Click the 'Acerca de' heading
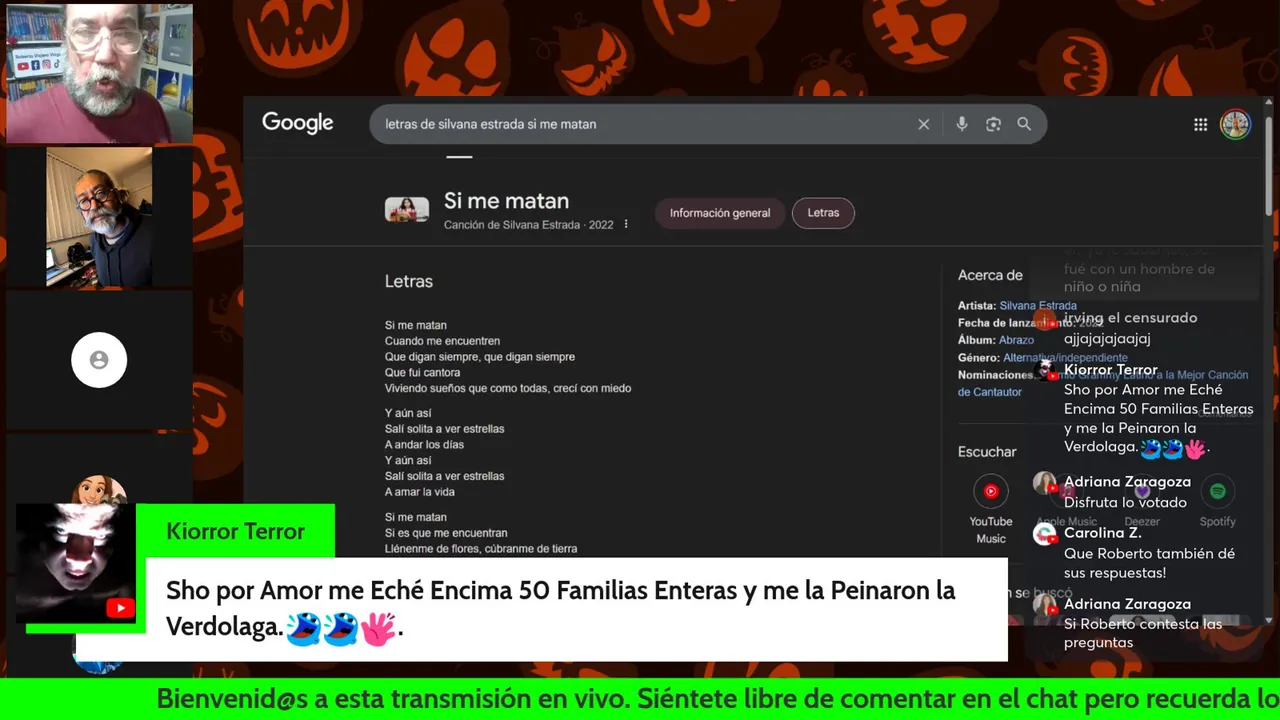Viewport: 1280px width, 720px height. pyautogui.click(x=990, y=275)
